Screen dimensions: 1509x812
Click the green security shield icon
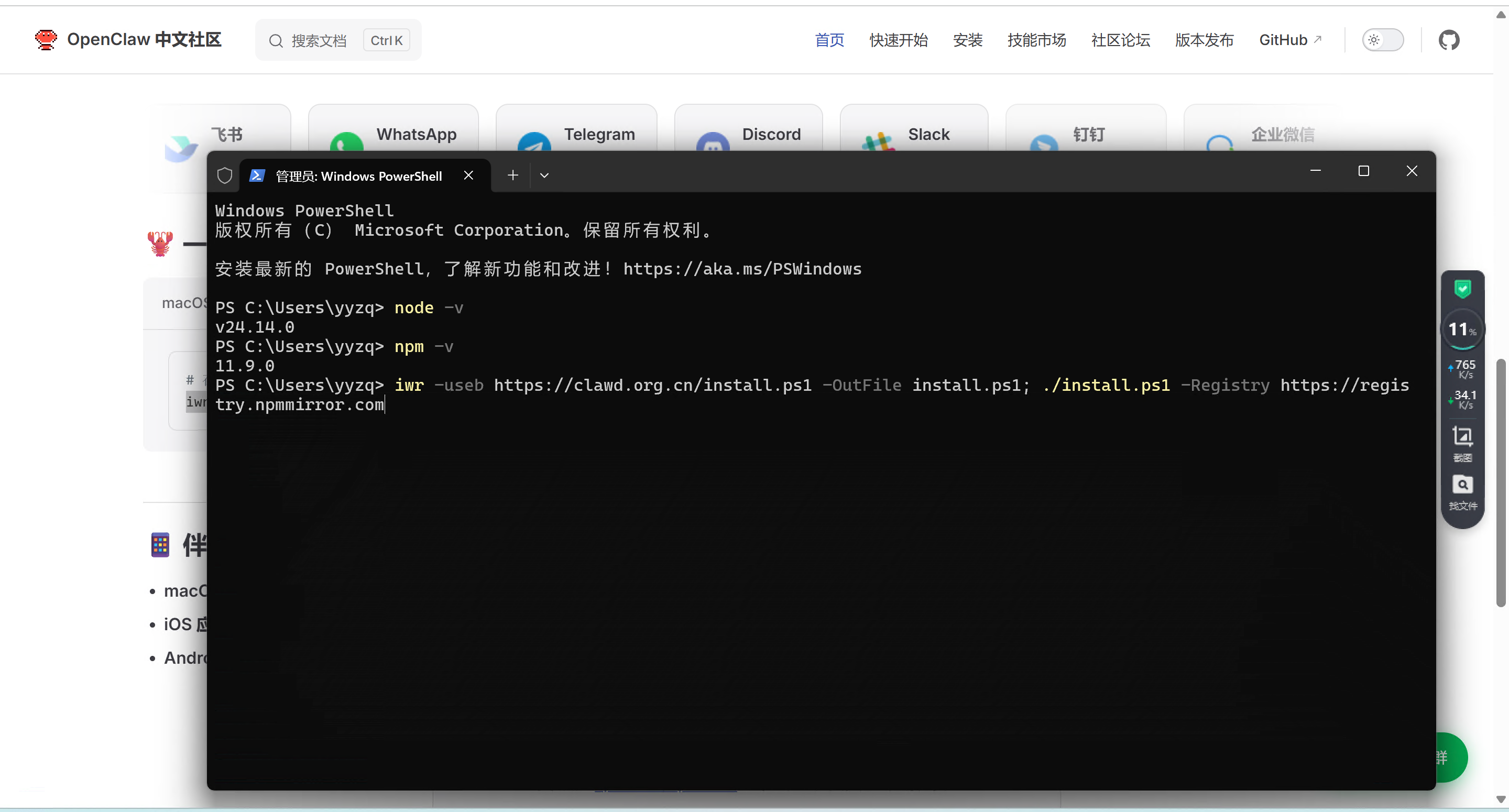[x=1462, y=288]
